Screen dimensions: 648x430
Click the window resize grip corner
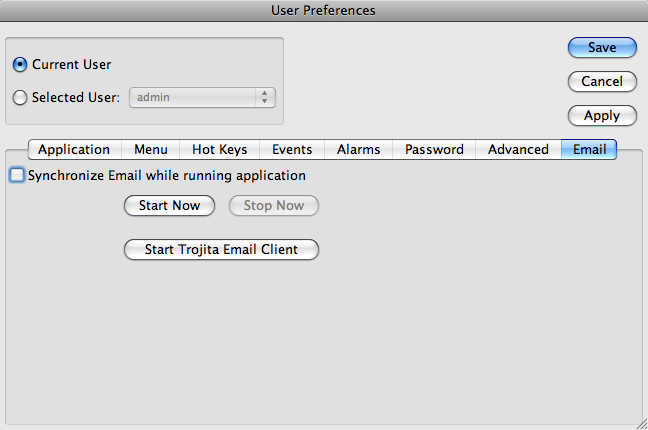[x=642, y=424]
